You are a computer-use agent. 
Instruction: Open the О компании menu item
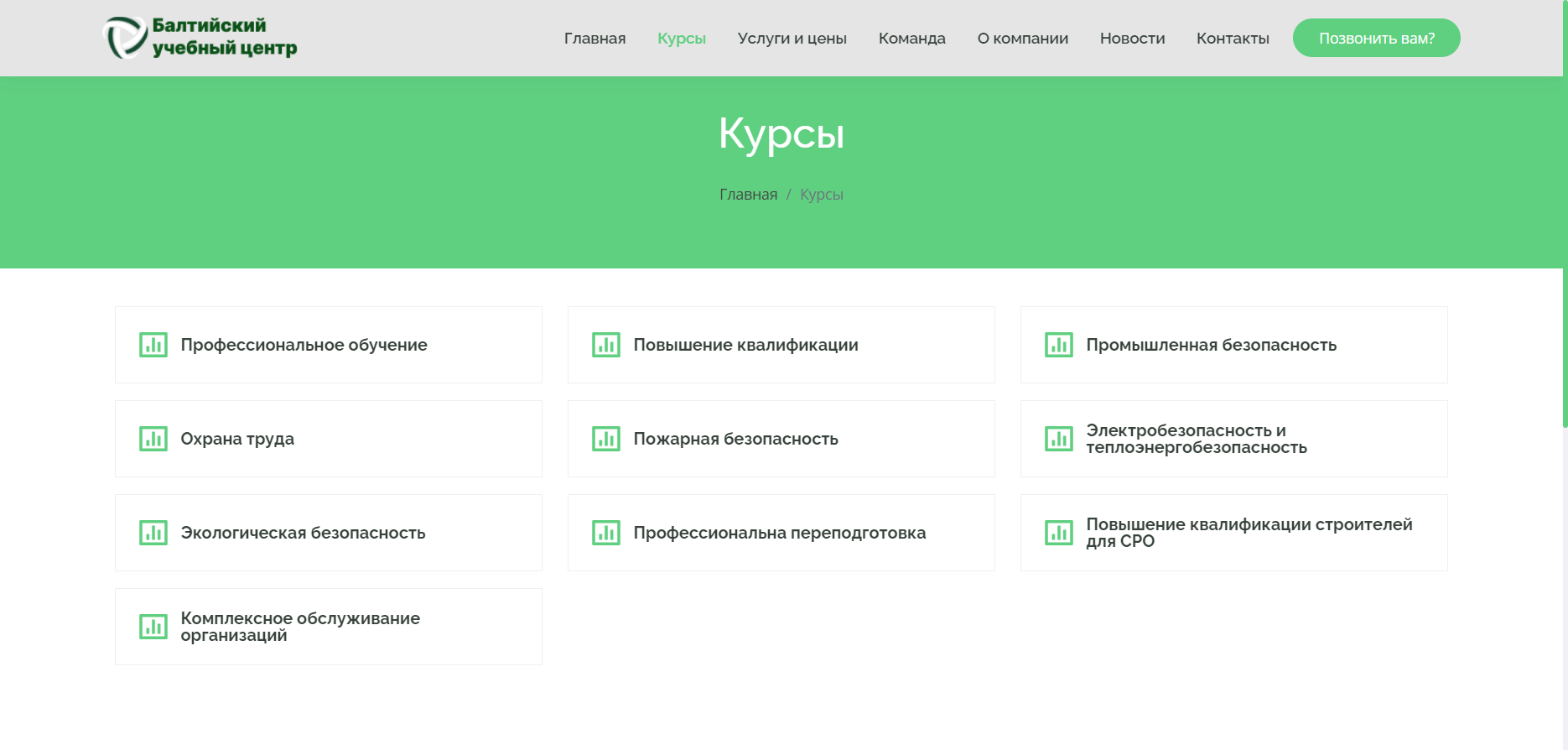click(x=1022, y=39)
